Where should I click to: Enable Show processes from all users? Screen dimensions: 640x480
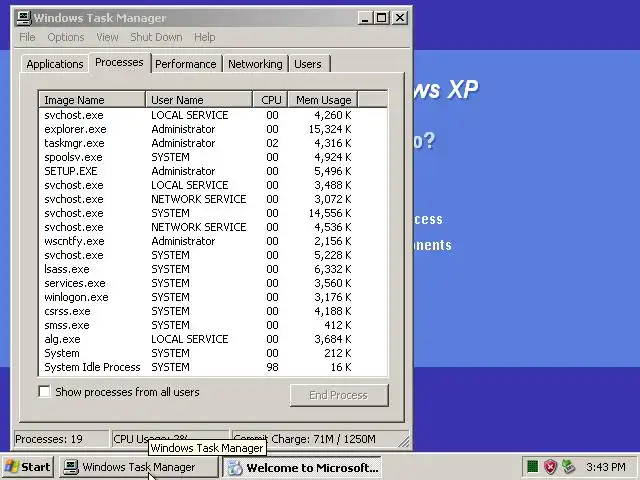44,391
